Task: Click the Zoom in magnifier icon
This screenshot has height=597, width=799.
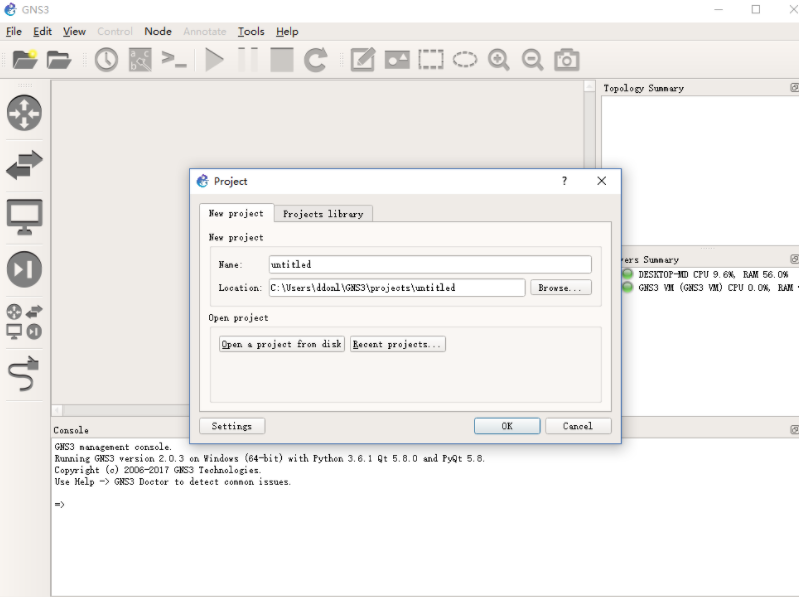Action: click(498, 60)
